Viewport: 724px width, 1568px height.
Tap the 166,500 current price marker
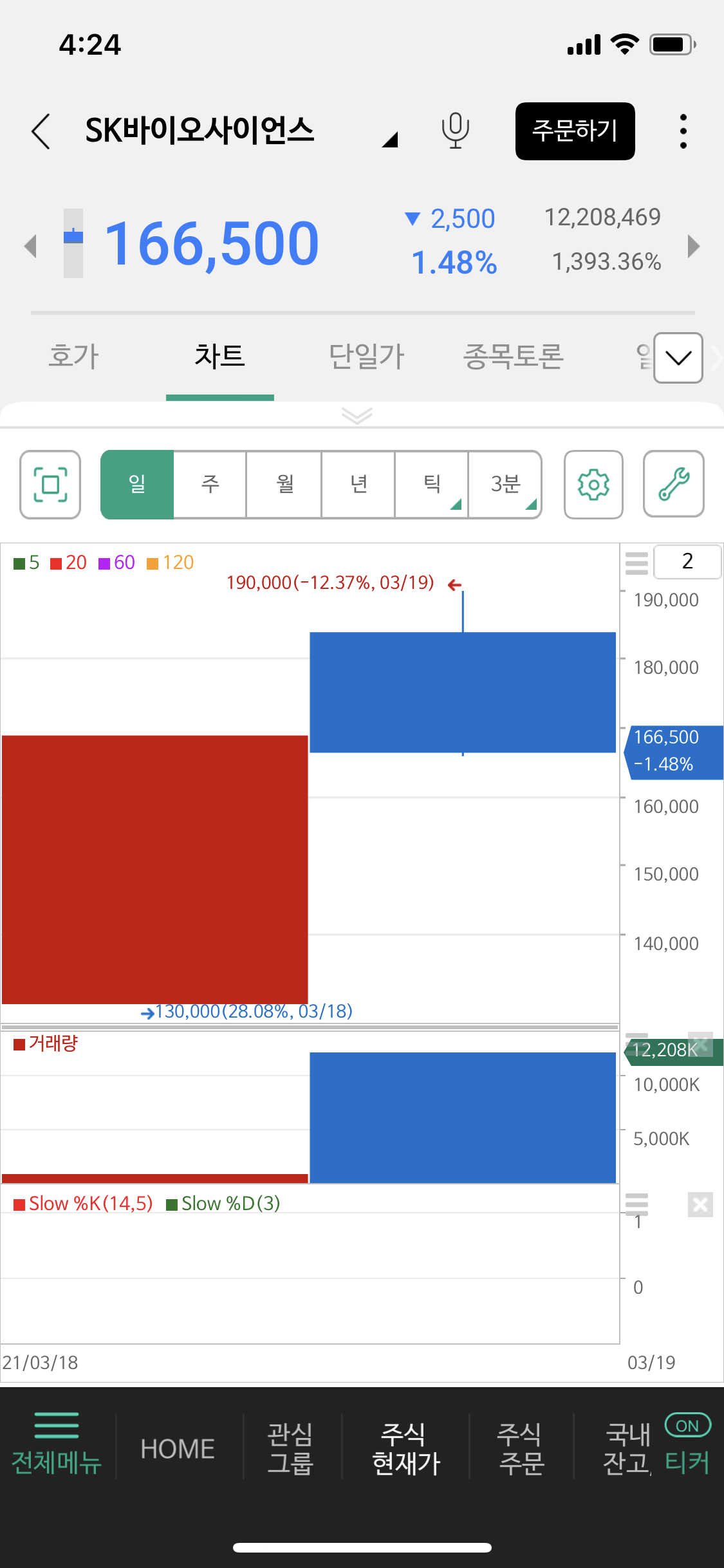tap(674, 751)
